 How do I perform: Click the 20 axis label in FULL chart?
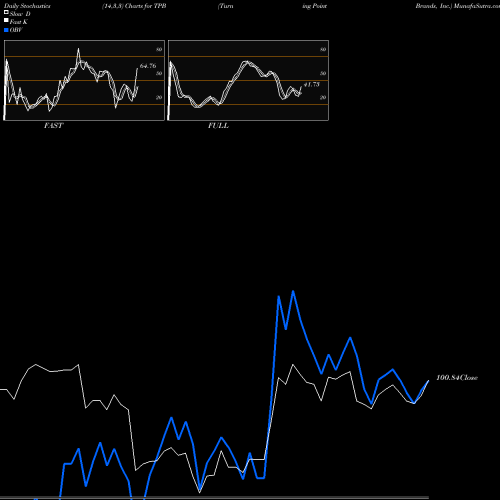323,97
